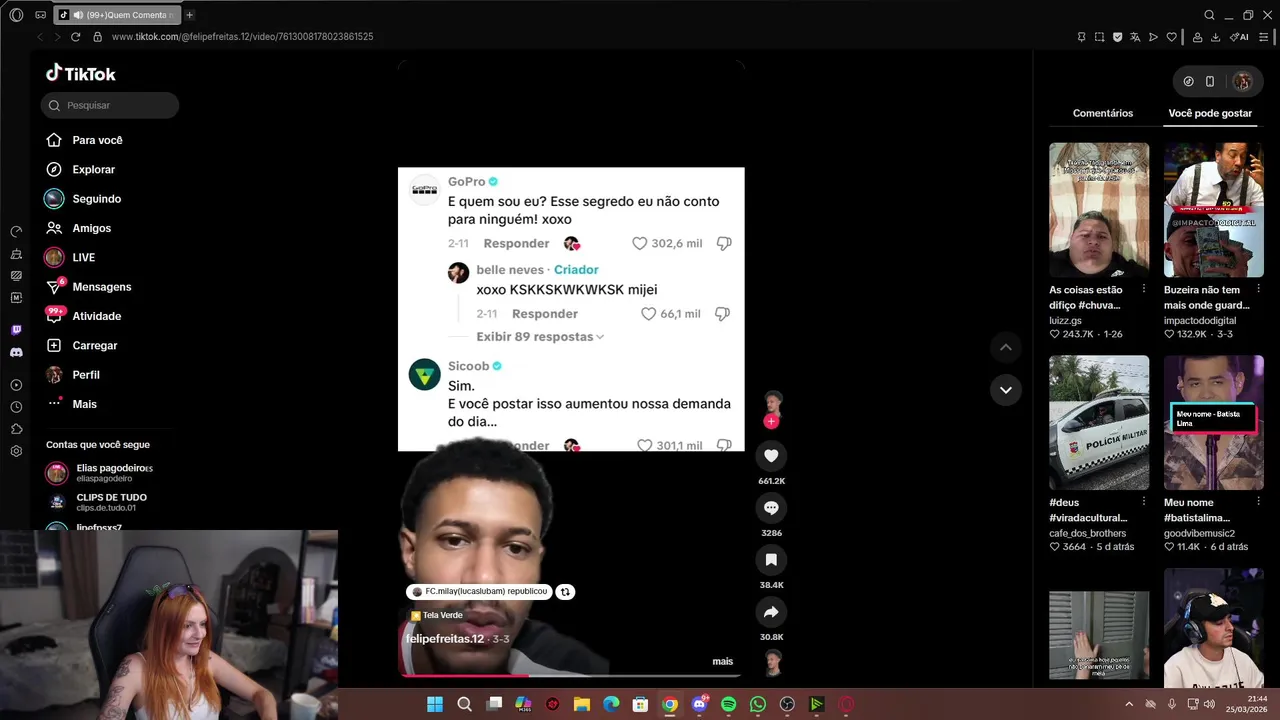Go to next video with down chevron

[1006, 390]
